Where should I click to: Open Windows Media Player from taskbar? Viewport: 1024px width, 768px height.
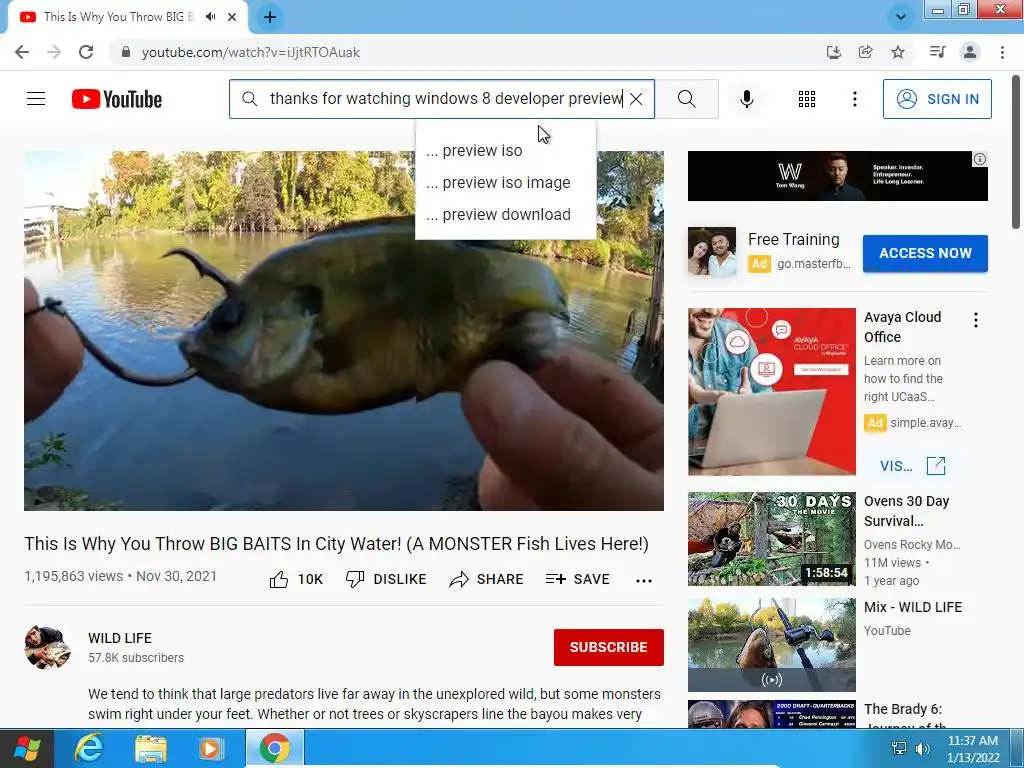tap(210, 748)
